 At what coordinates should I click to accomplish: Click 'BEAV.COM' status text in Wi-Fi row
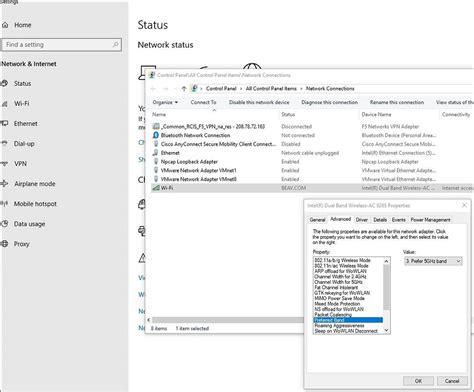click(x=293, y=188)
